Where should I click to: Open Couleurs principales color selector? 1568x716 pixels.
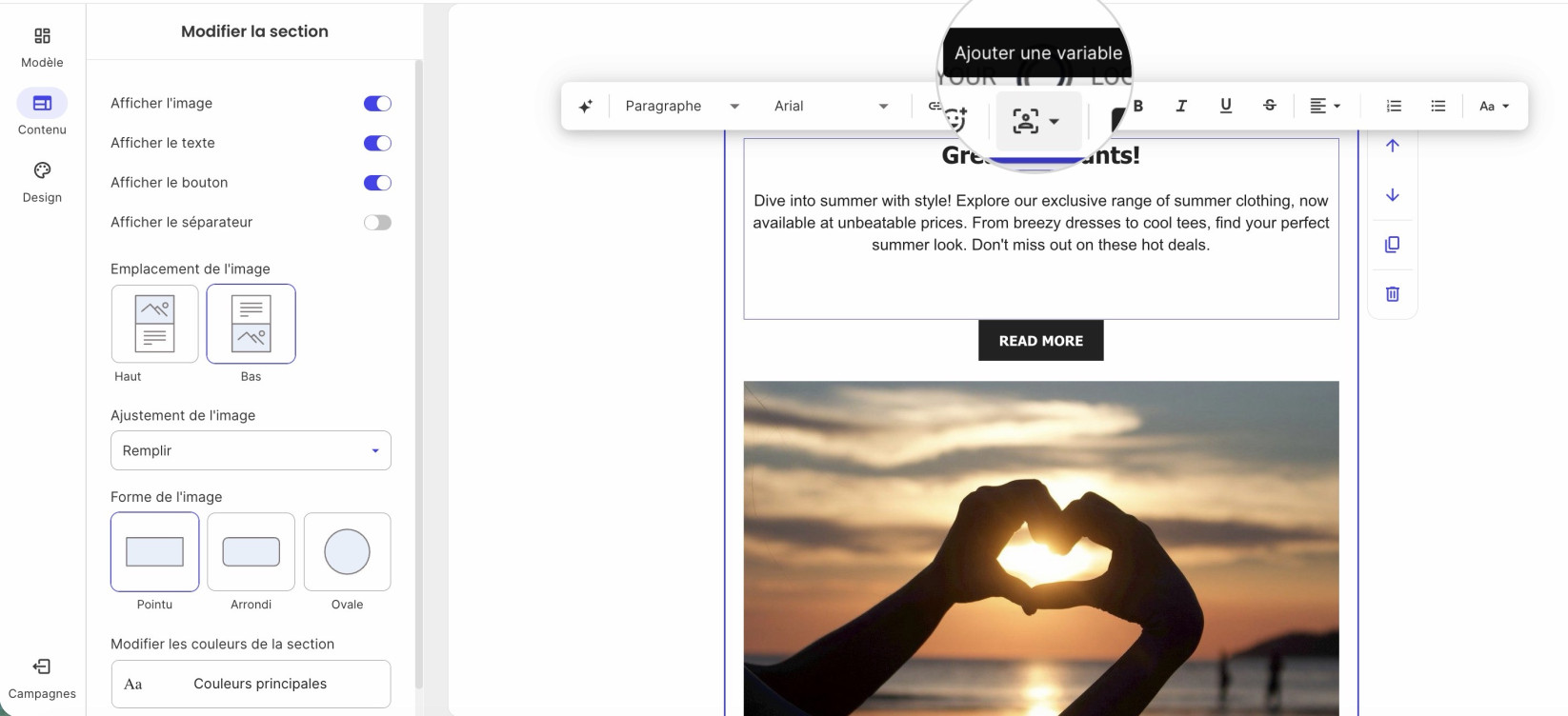(x=251, y=684)
